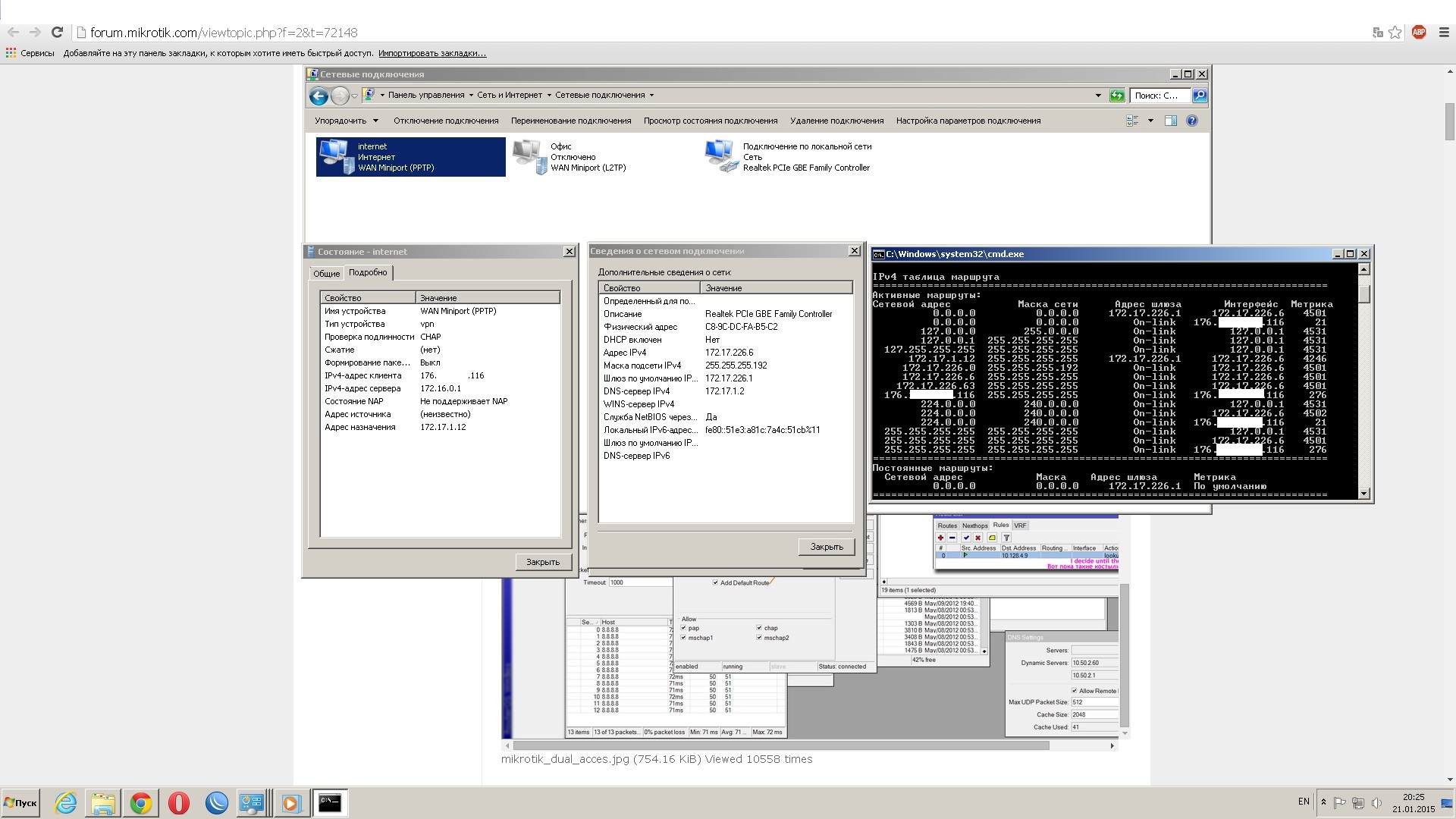
Task: Toggle the Allow Remote checkbox in DNS Settings
Action: click(x=1075, y=691)
